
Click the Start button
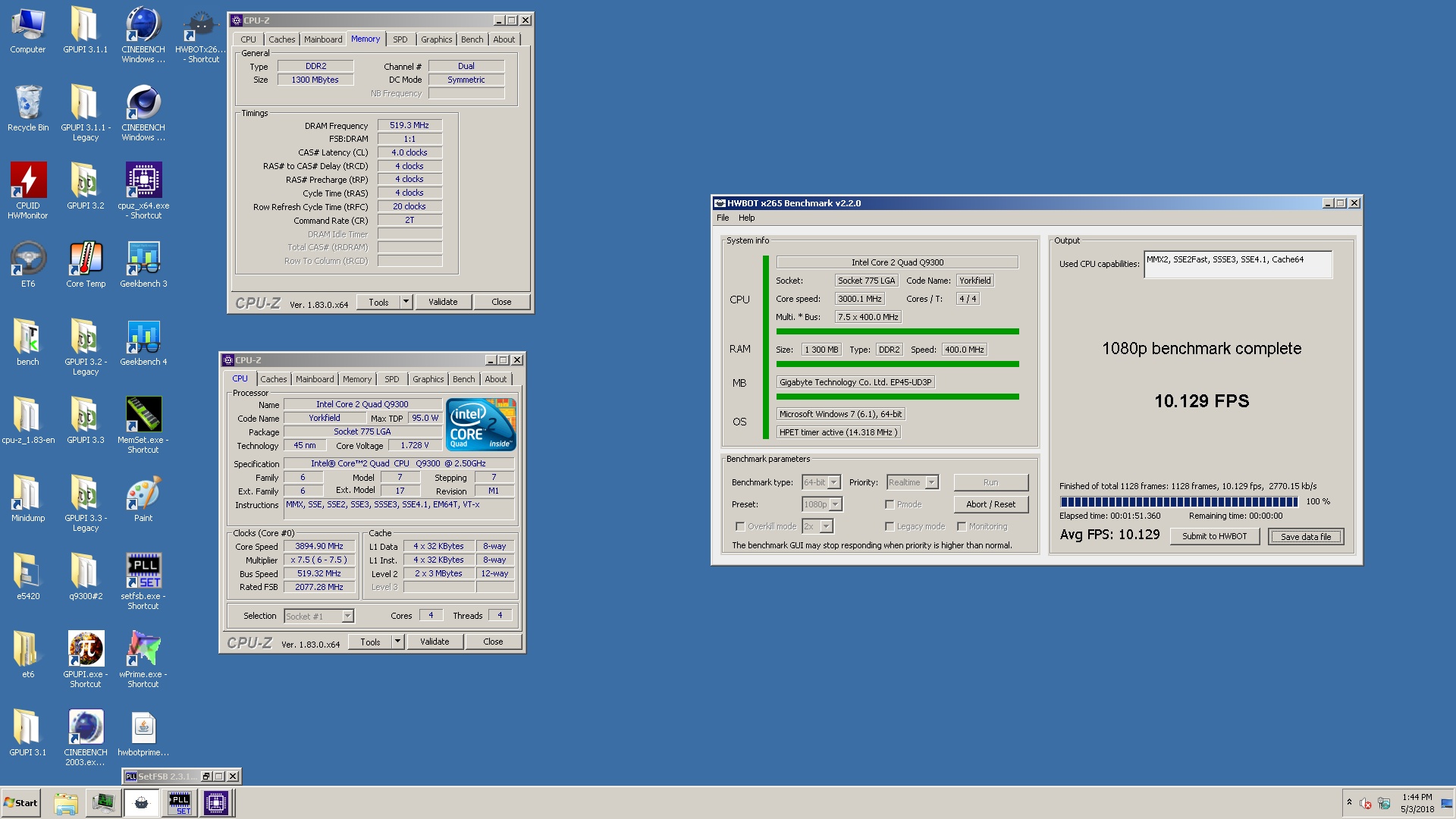[x=21, y=802]
